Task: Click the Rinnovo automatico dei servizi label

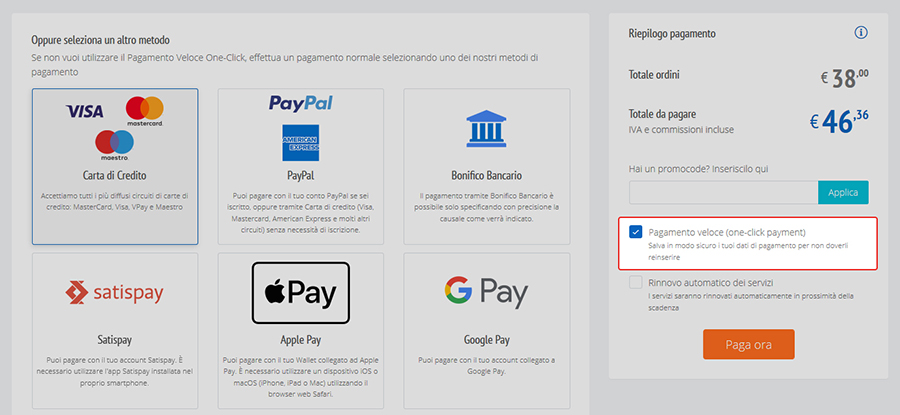Action: (711, 282)
